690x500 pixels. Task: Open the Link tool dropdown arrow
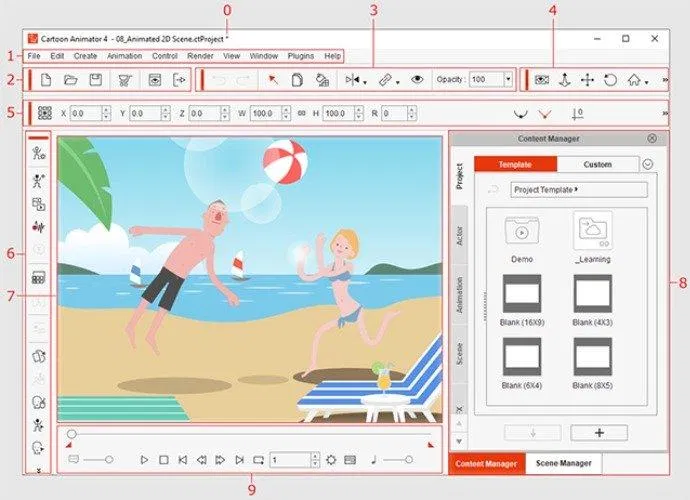397,83
